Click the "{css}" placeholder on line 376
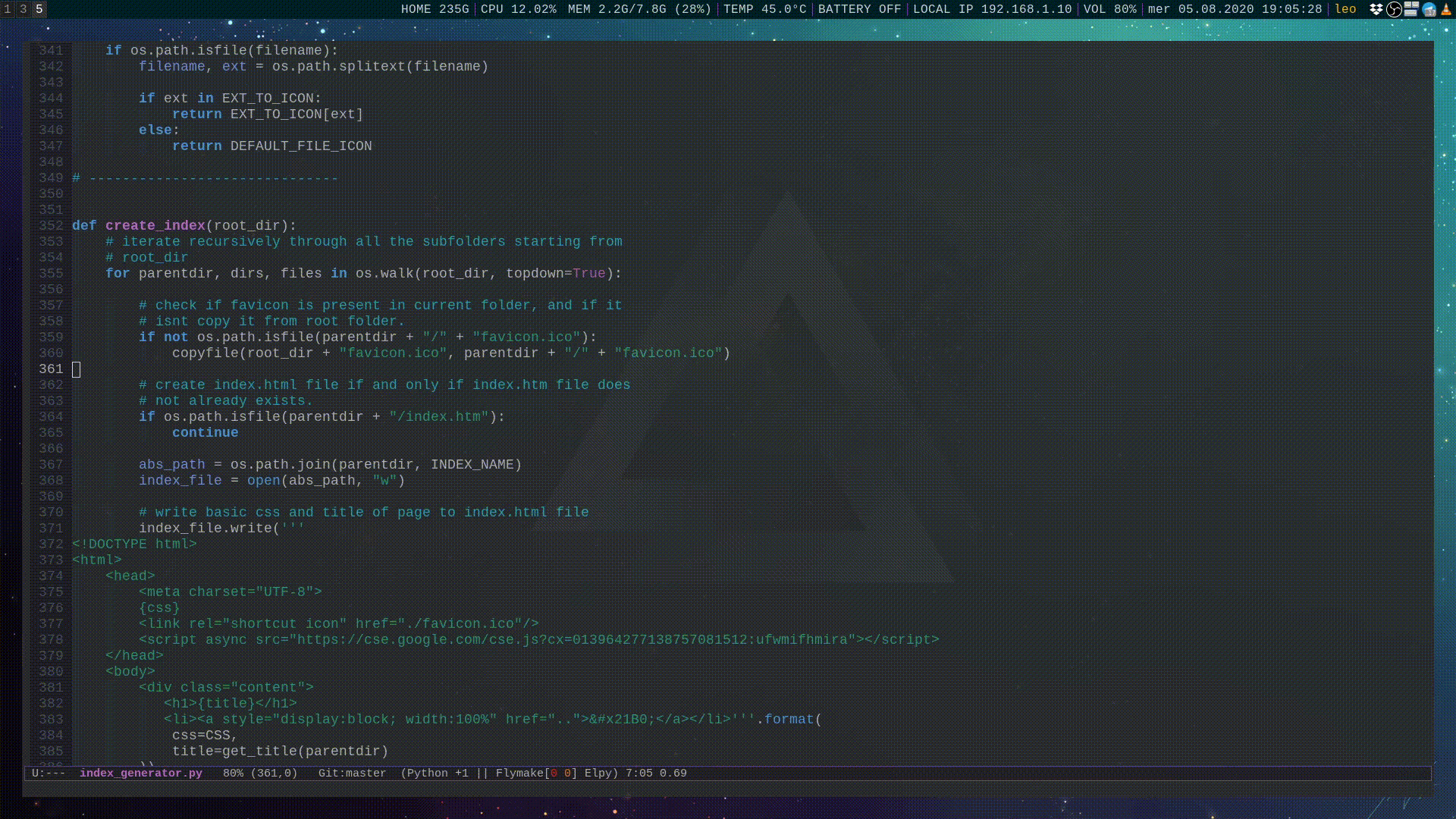Viewport: 1456px width, 819px height. tap(159, 608)
